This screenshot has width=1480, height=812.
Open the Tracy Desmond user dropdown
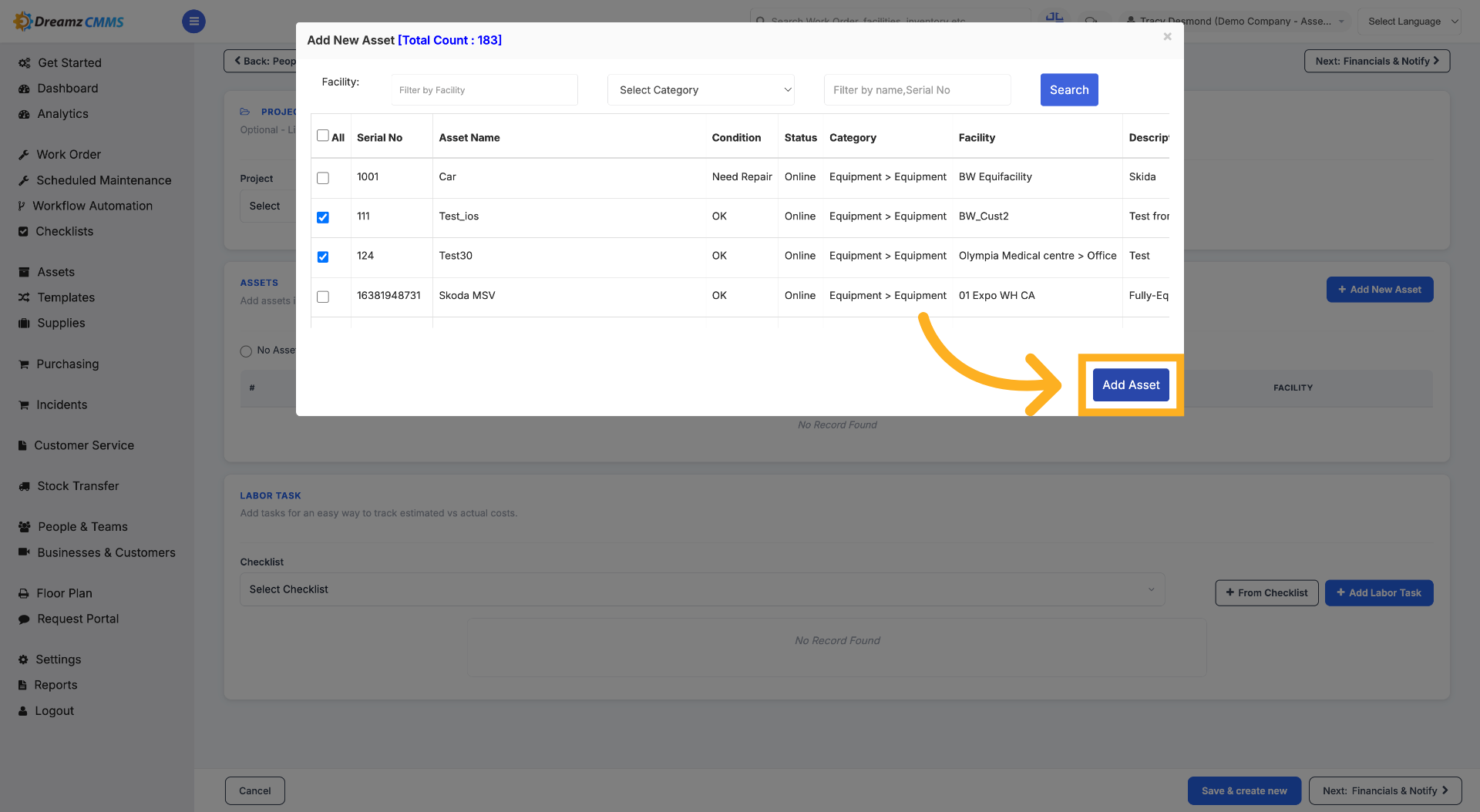pyautogui.click(x=1236, y=22)
